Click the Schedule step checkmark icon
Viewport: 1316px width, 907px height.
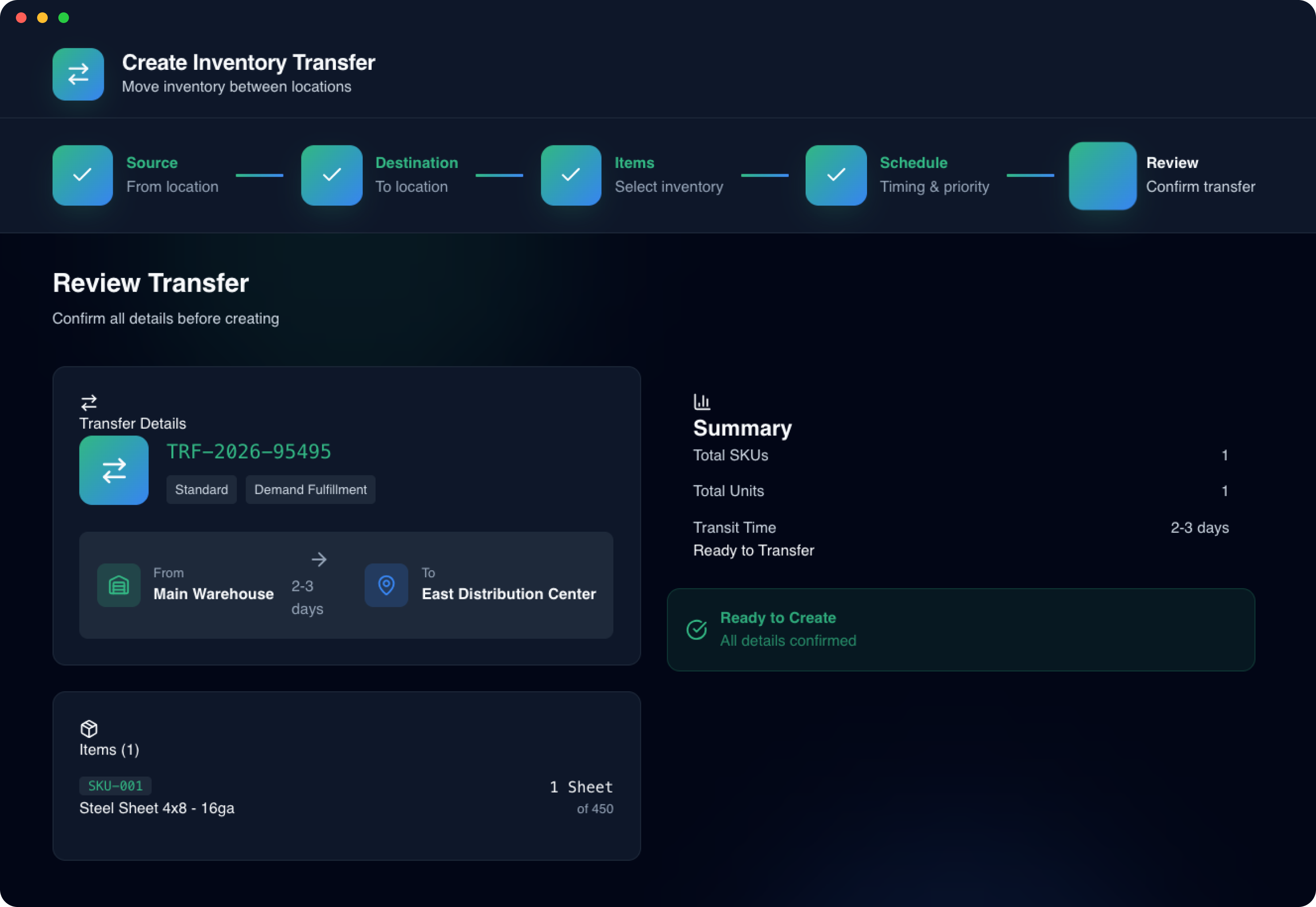[x=835, y=175]
